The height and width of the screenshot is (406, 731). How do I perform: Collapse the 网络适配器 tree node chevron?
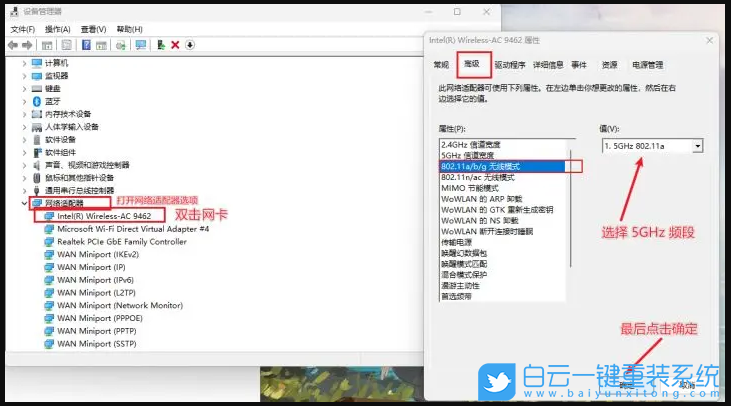(x=24, y=203)
